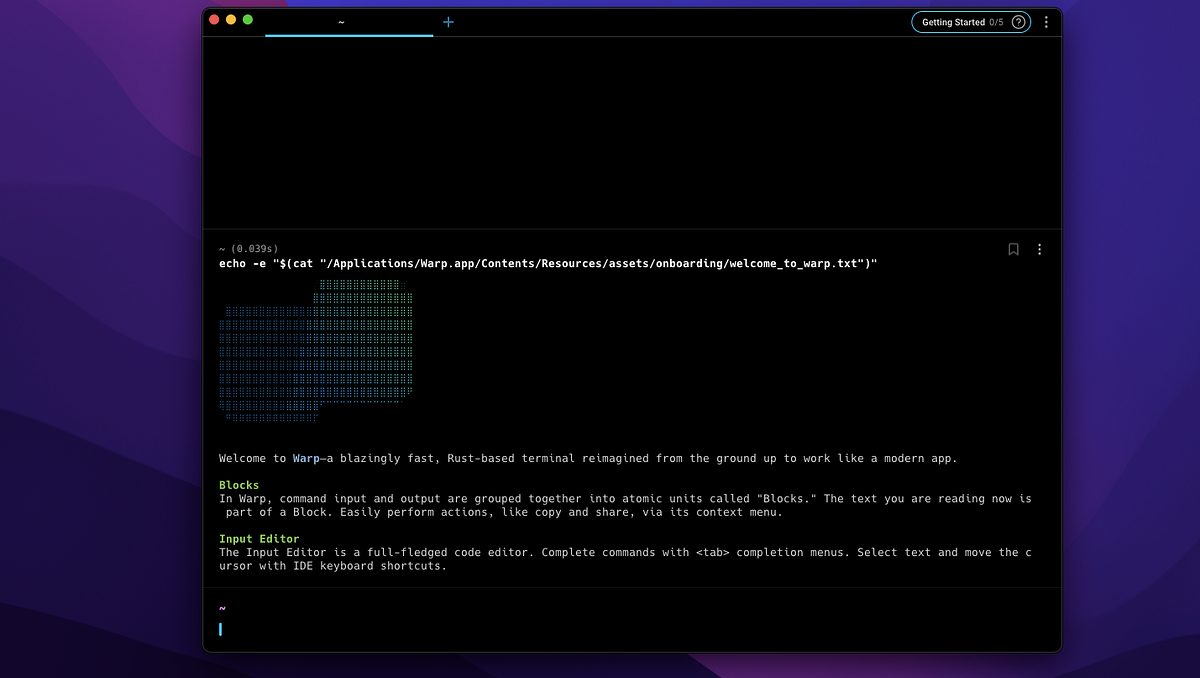The height and width of the screenshot is (678, 1200).
Task: Open a new terminal tab with the plus
Action: click(x=448, y=21)
